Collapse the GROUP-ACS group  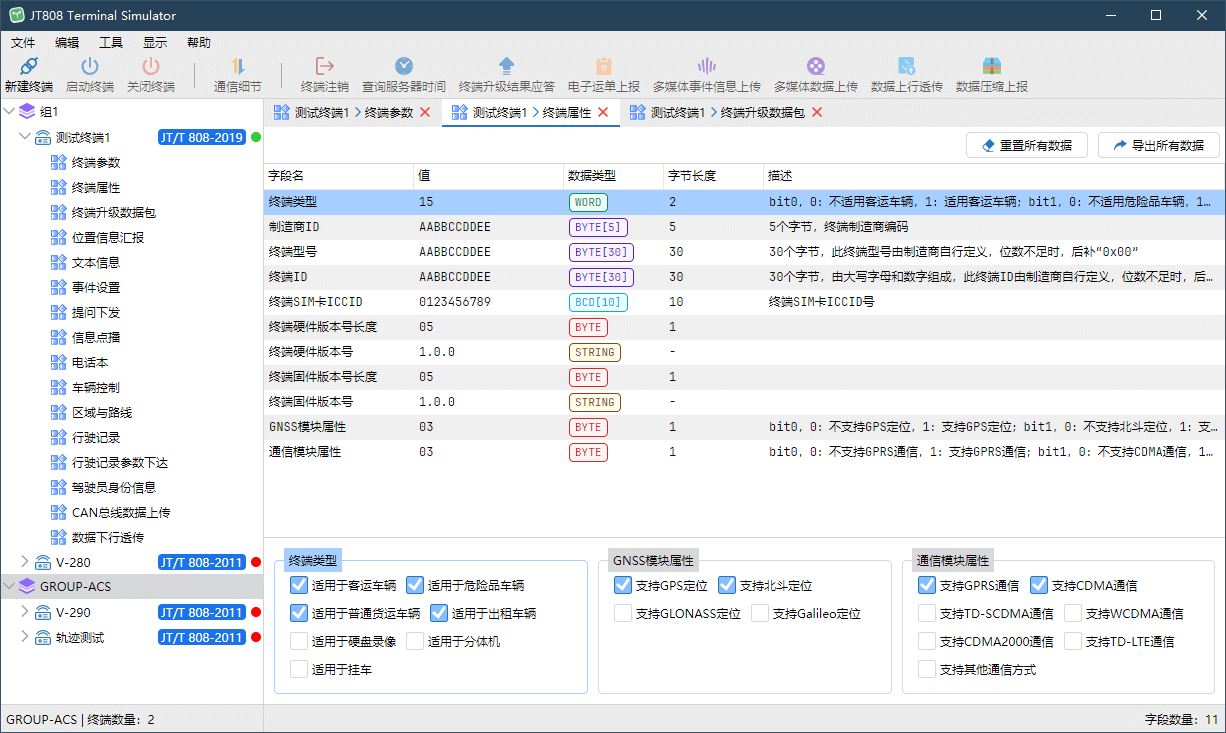point(10,587)
